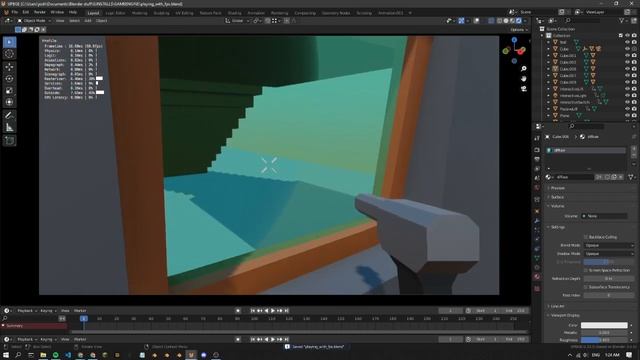Image resolution: width=640 pixels, height=360 pixels.
Task: Collapse the Settings panel
Action: click(x=558, y=227)
